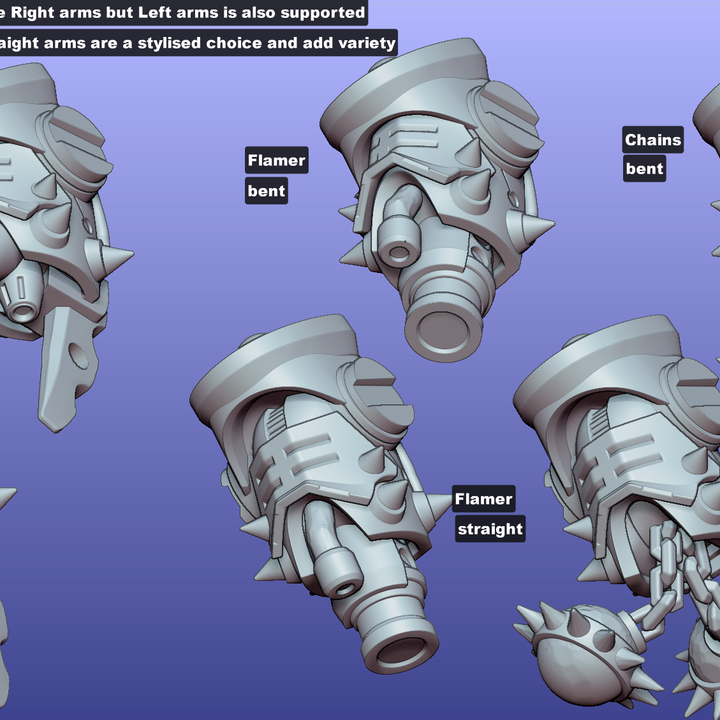Click the straight tag

click(x=490, y=529)
